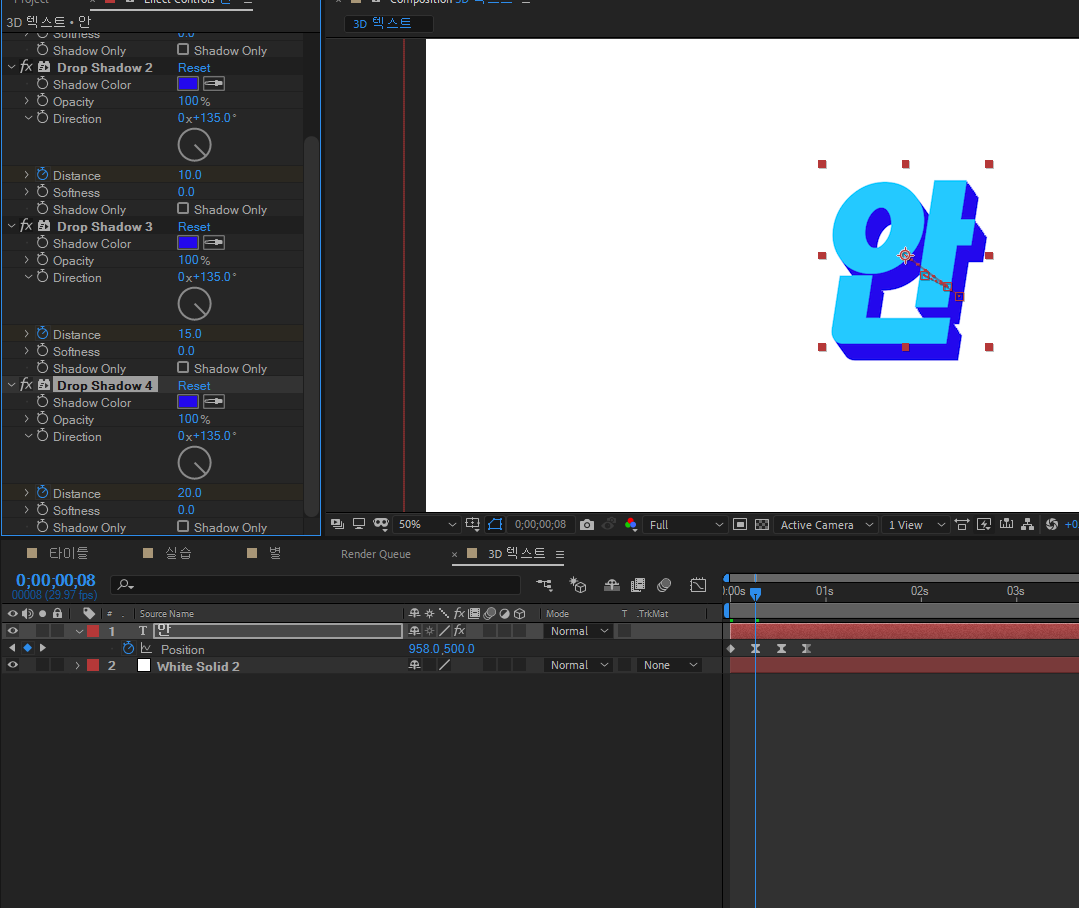
Task: Collapse the Drop Shadow 4 effect
Action: pos(12,385)
